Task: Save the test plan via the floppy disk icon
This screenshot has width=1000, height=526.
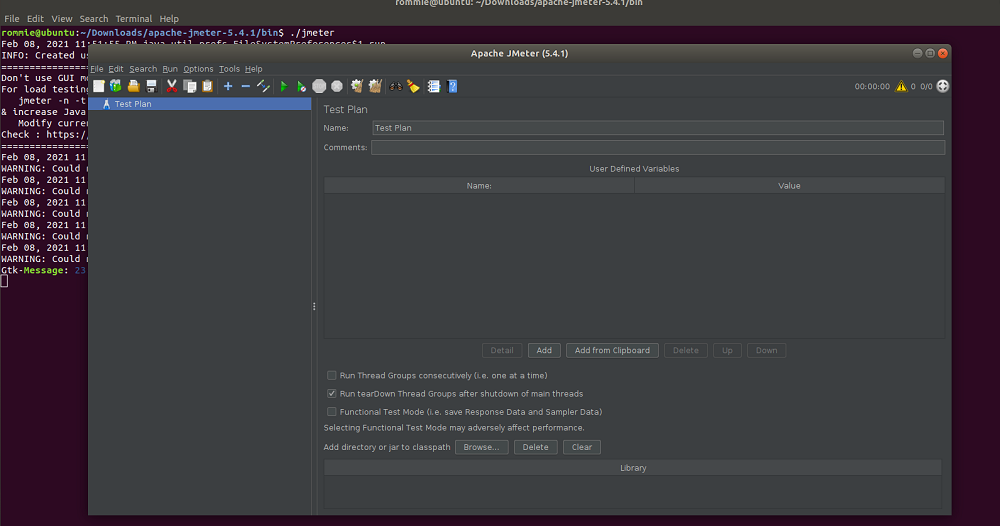Action: tap(151, 86)
